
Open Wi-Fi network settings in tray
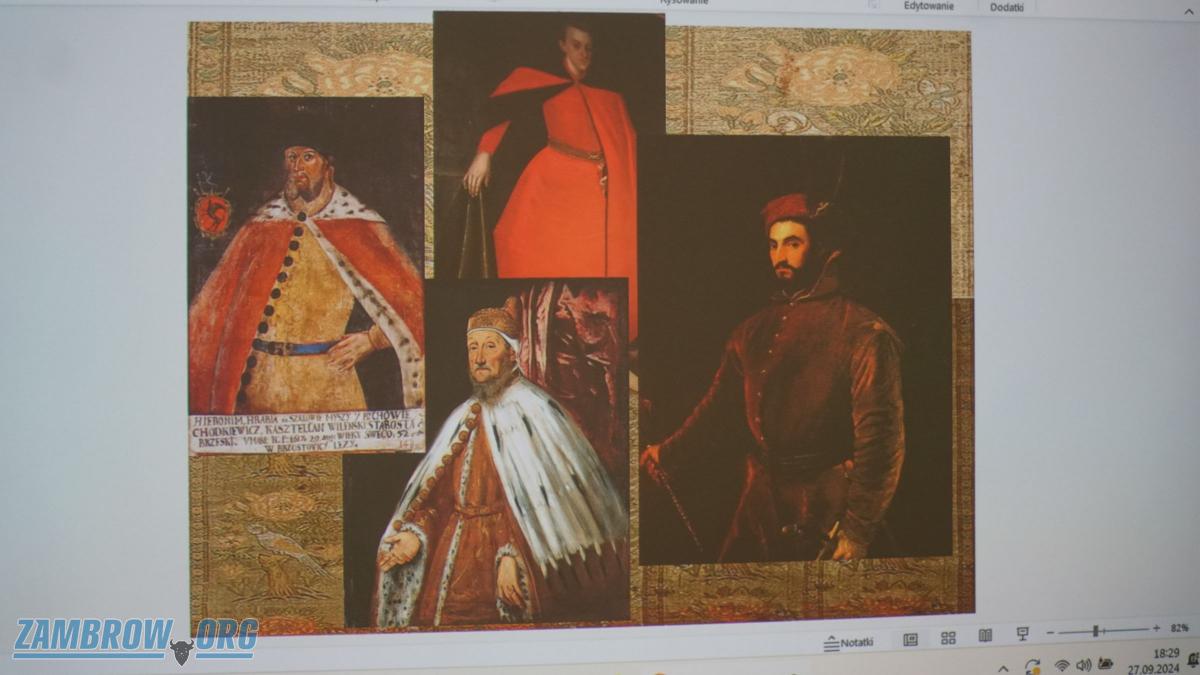click(x=1061, y=665)
